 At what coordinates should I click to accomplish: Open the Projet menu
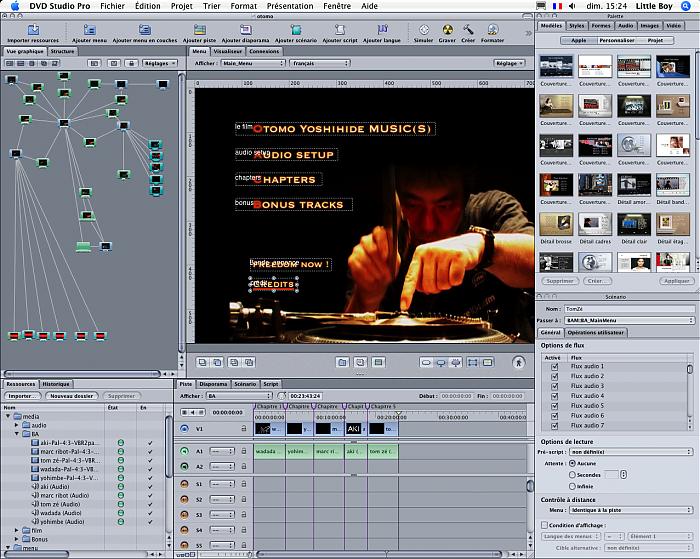tap(182, 6)
